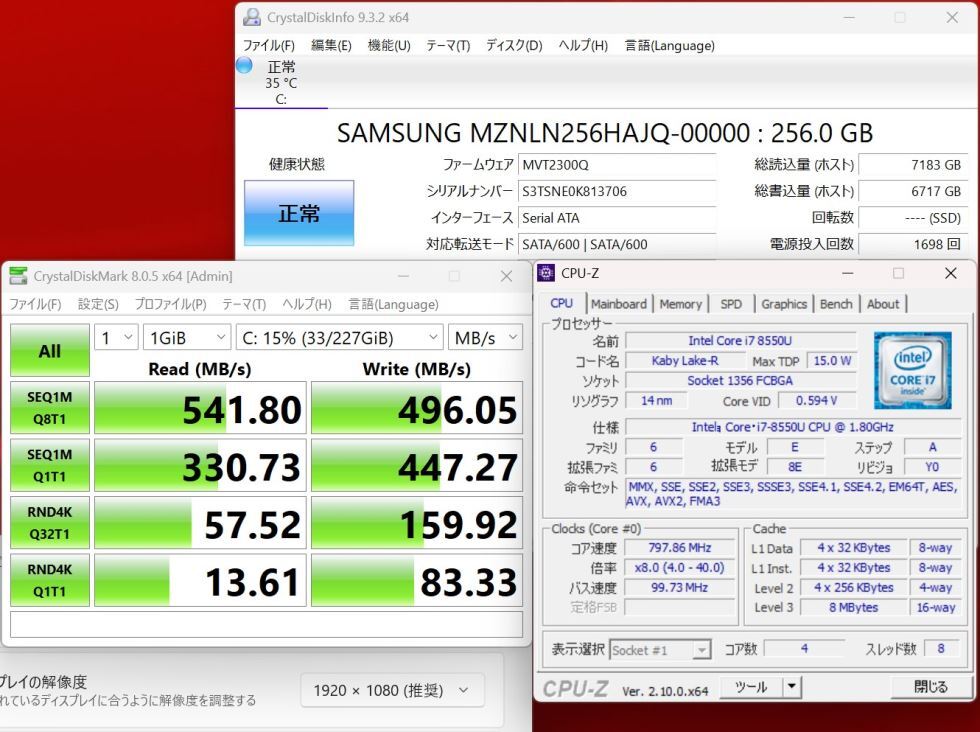Open the ディスク(D) menu in CrystalDiskInfo

coord(514,45)
